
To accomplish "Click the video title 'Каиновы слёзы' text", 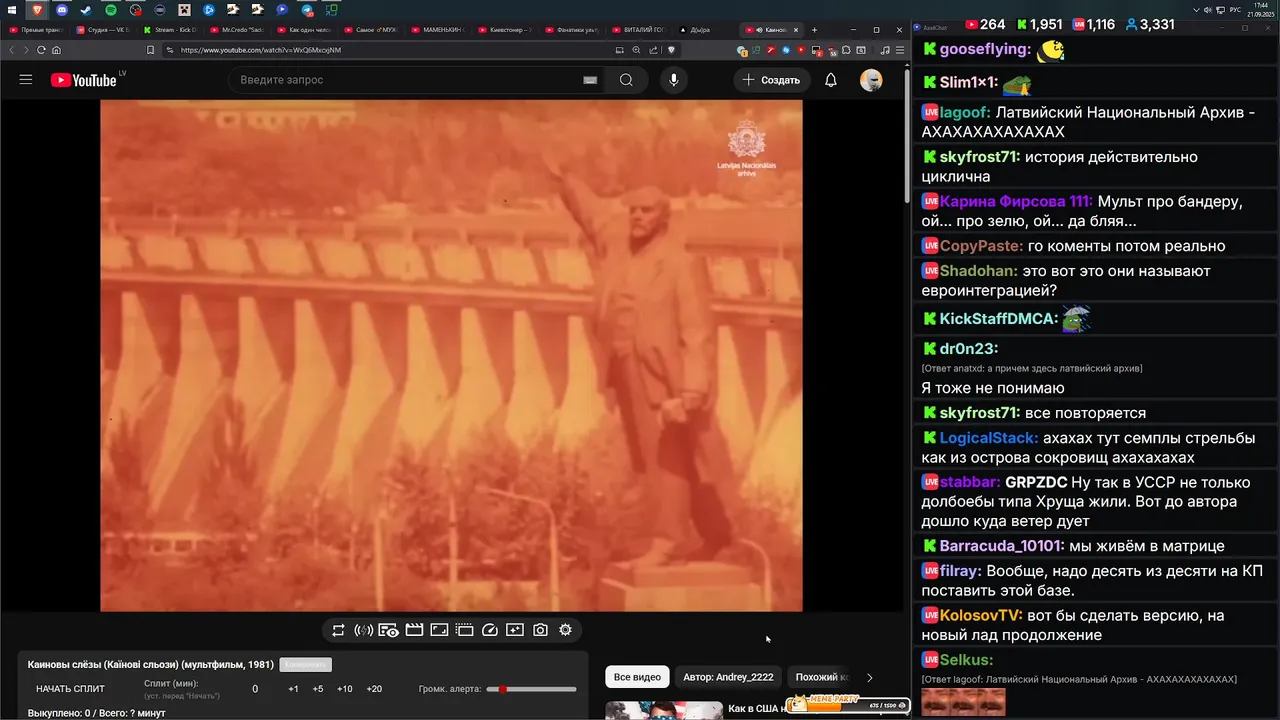I will [x=150, y=665].
